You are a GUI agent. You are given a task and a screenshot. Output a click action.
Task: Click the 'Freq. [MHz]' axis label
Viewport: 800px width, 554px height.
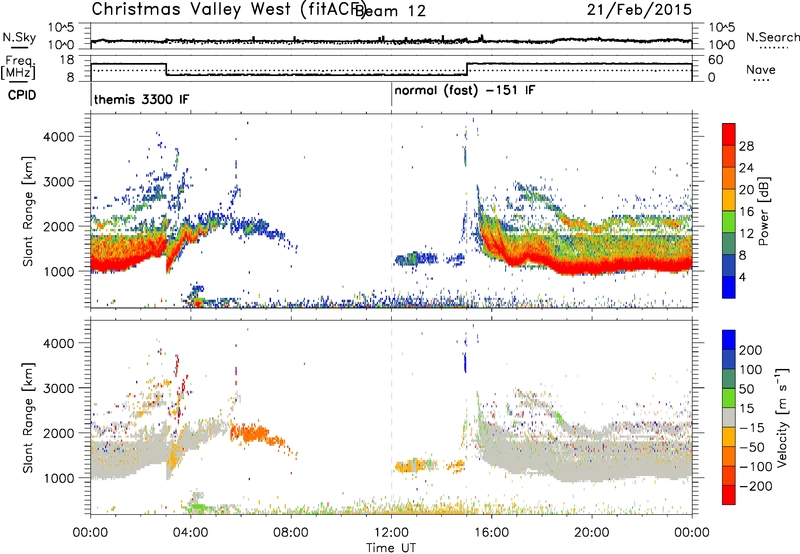tap(18, 67)
